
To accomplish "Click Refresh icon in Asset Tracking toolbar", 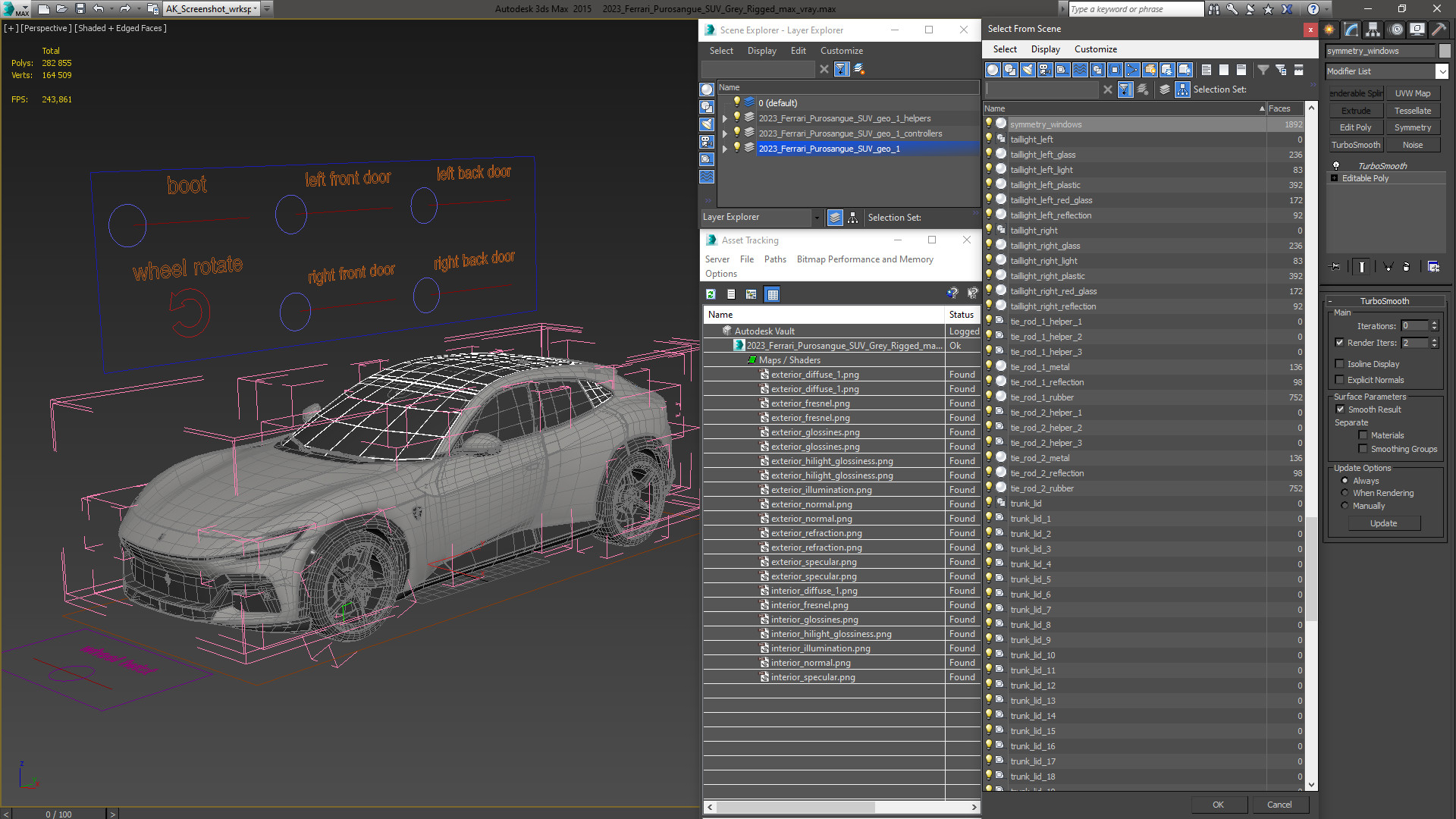I will (x=711, y=294).
